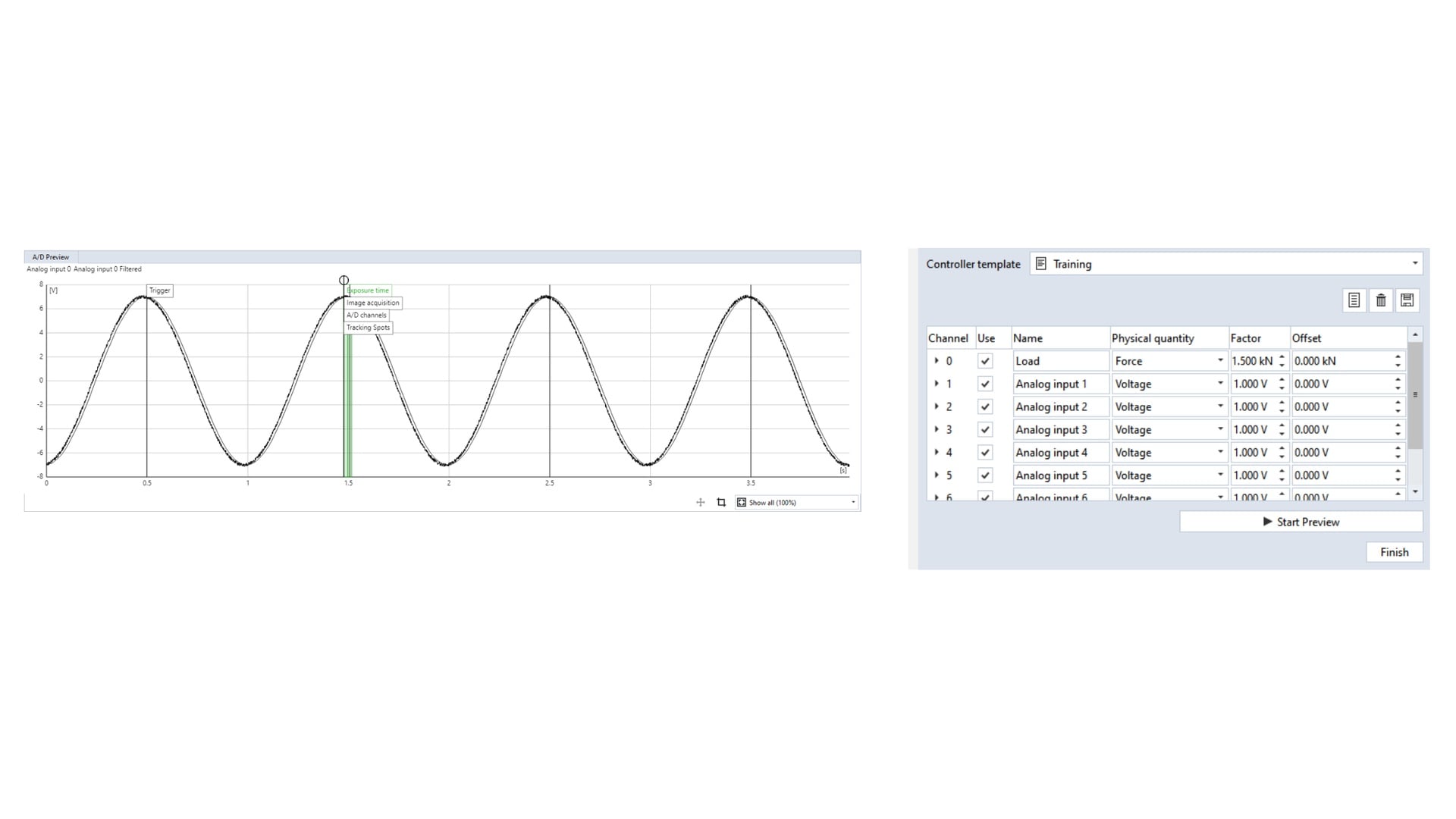Click the Offset column header
This screenshot has height=819, width=1456.
(x=1348, y=338)
